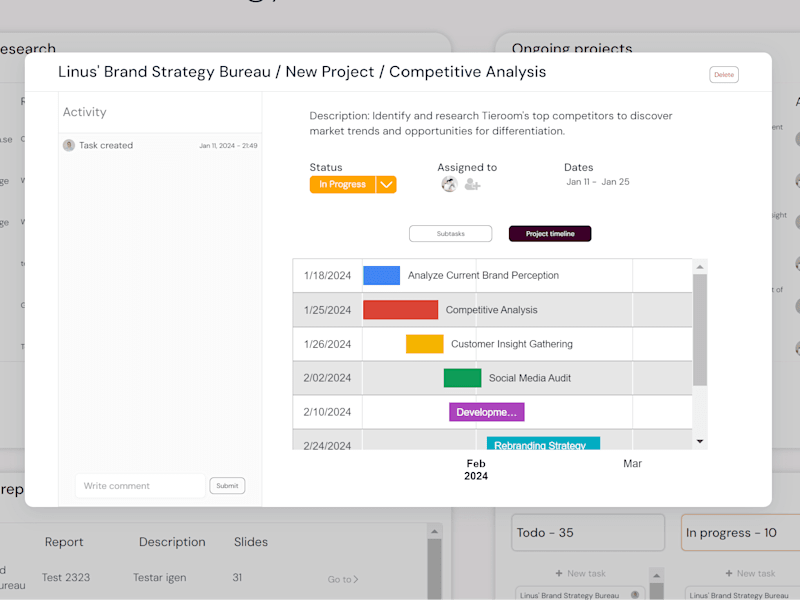Click the timeline scrollbar up arrow
The height and width of the screenshot is (600, 800).
(x=700, y=267)
